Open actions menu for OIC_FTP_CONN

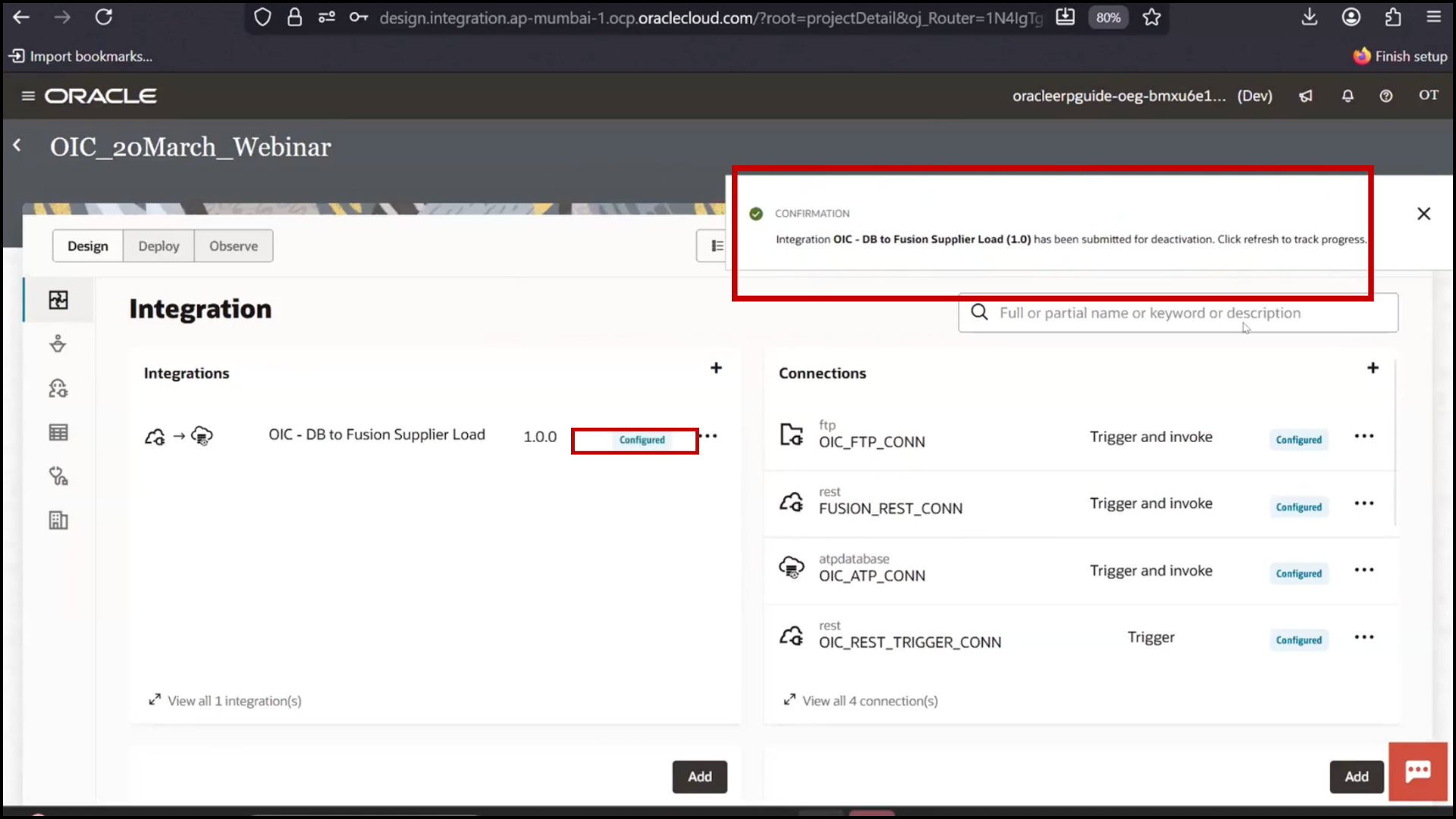pyautogui.click(x=1364, y=436)
